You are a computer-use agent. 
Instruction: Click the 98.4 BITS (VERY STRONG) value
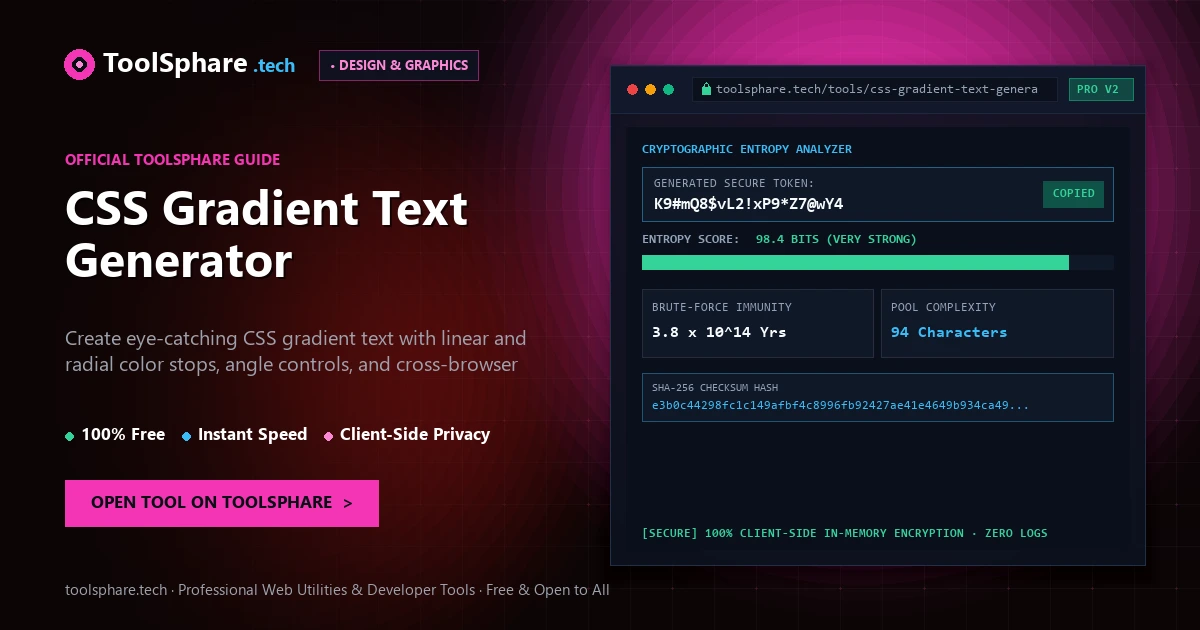coord(836,239)
